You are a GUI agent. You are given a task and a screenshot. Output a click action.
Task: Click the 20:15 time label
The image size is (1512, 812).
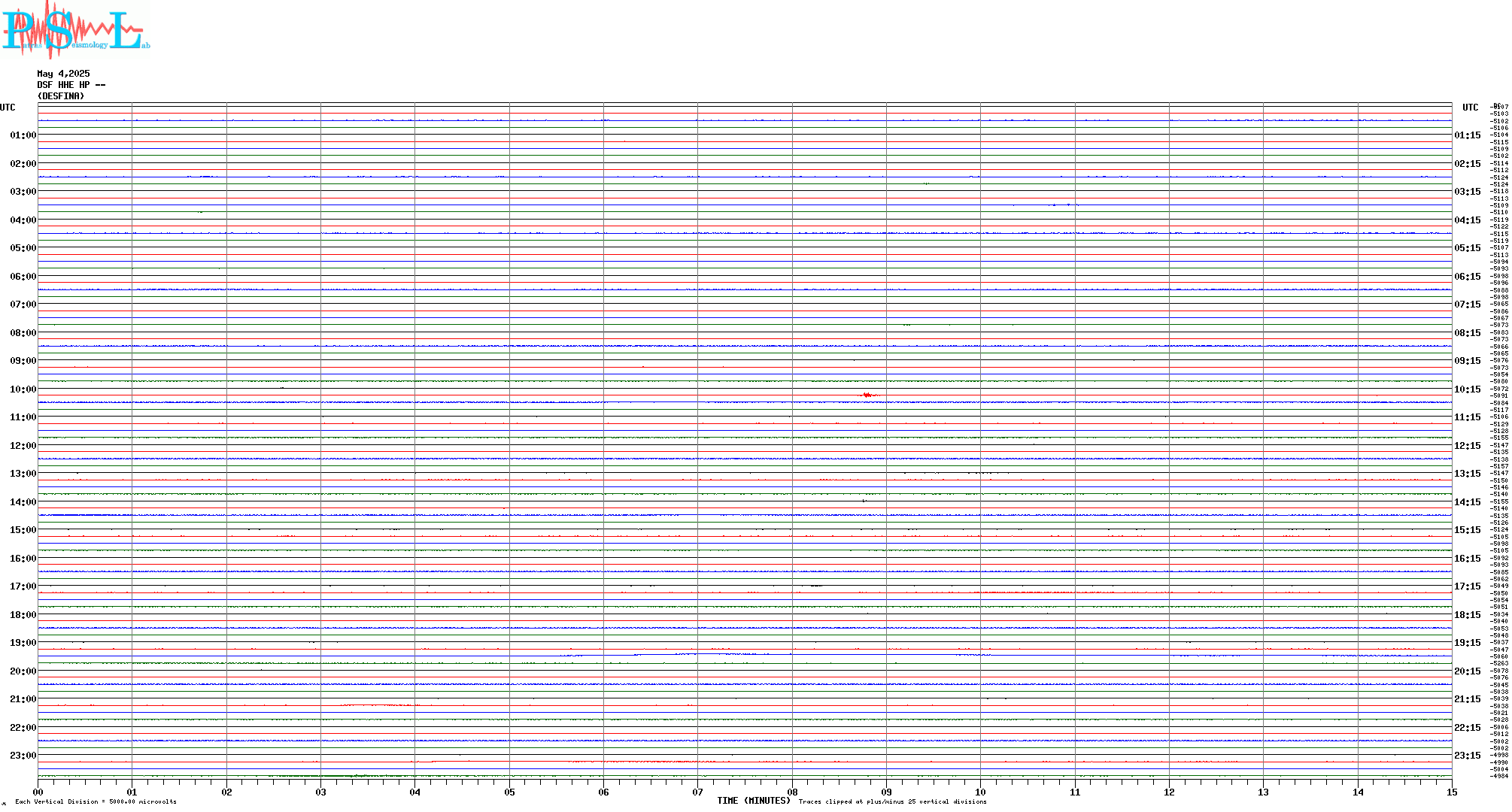1468,671
